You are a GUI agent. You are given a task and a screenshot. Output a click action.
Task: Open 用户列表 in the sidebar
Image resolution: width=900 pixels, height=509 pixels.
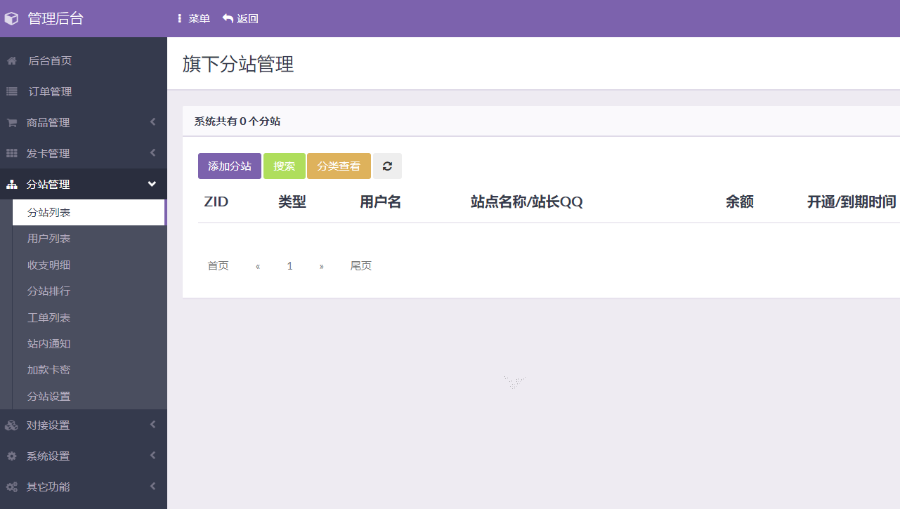49,239
